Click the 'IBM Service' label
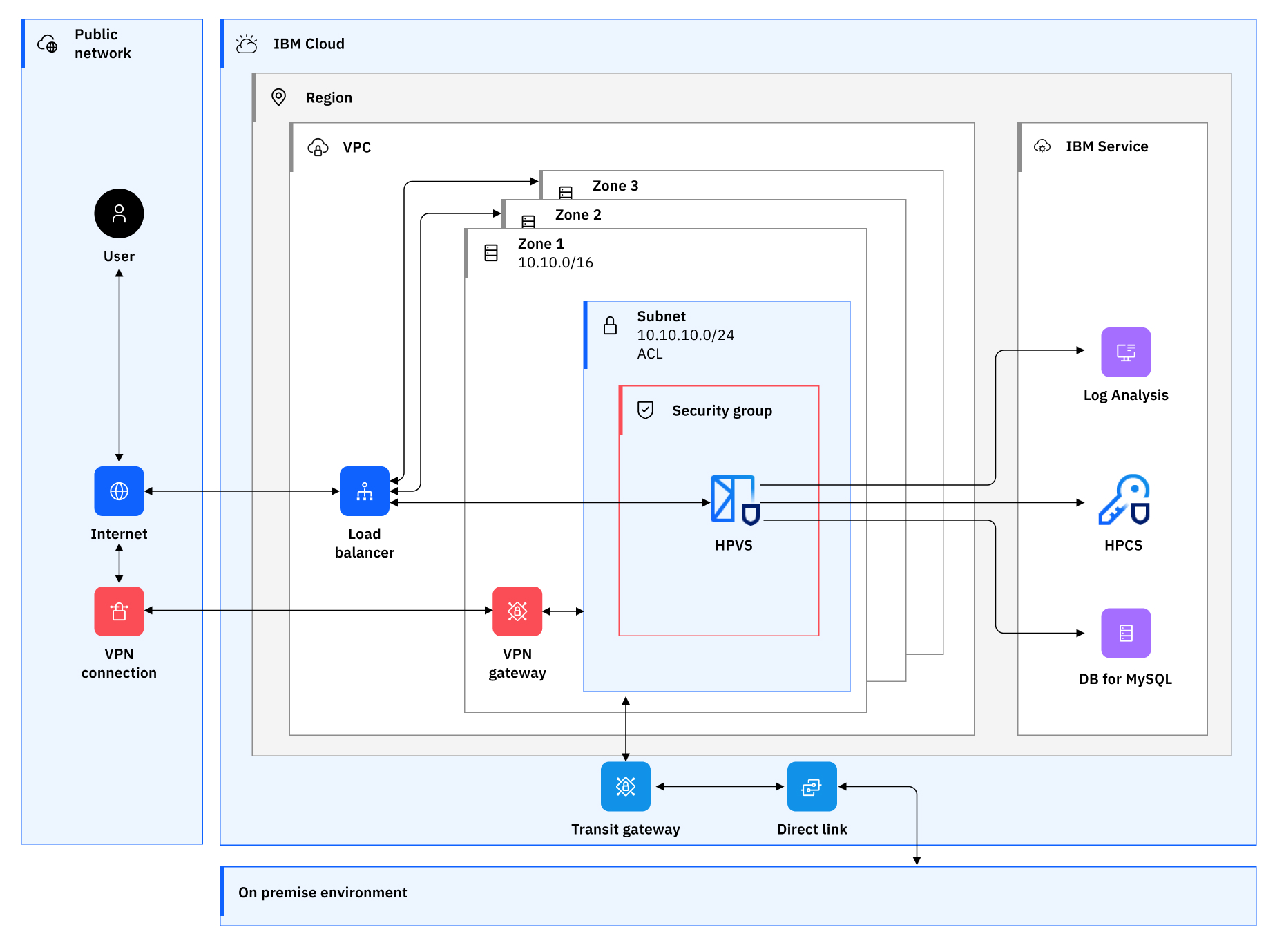 1106,146
